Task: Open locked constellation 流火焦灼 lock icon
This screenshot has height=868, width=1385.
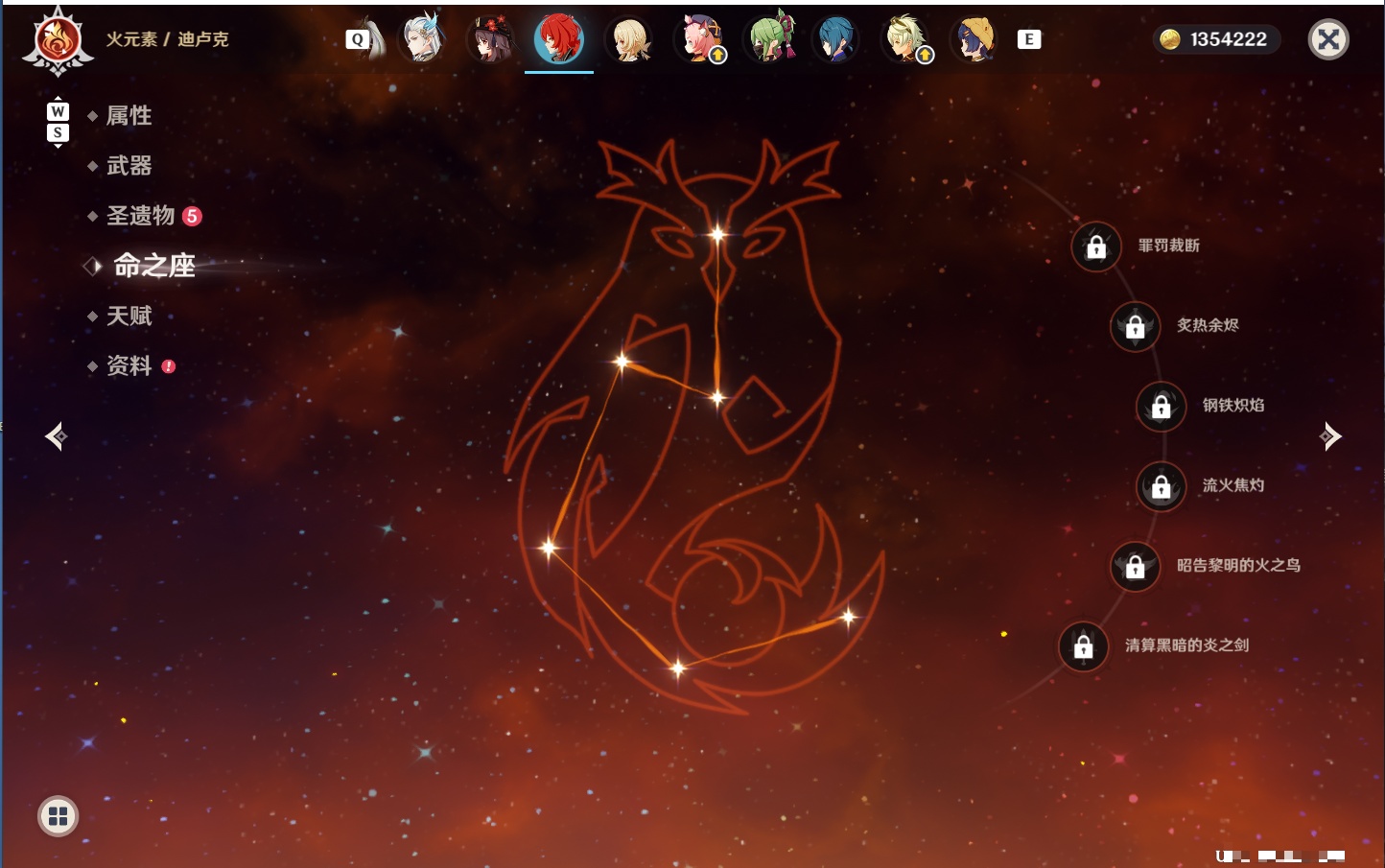Action: pyautogui.click(x=1162, y=486)
